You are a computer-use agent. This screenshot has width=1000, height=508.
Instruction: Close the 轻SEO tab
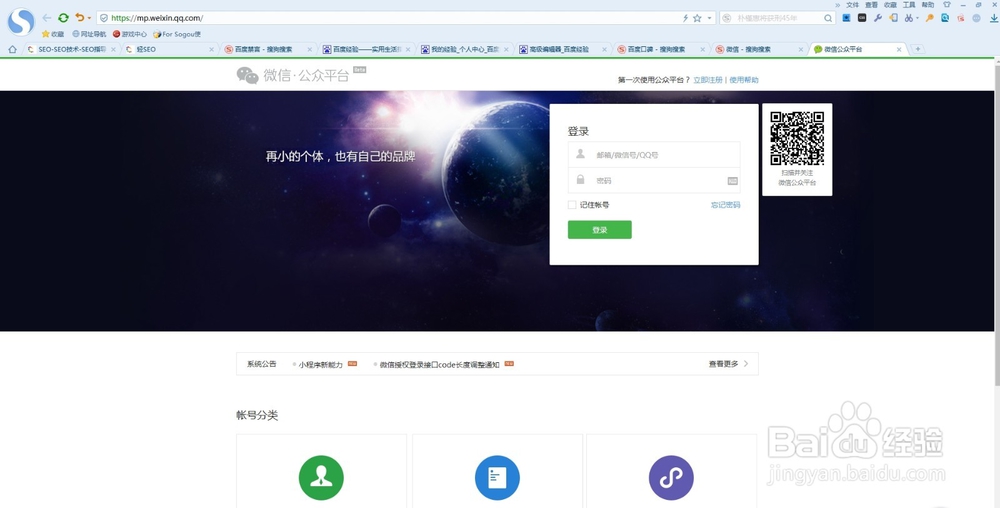pos(212,49)
